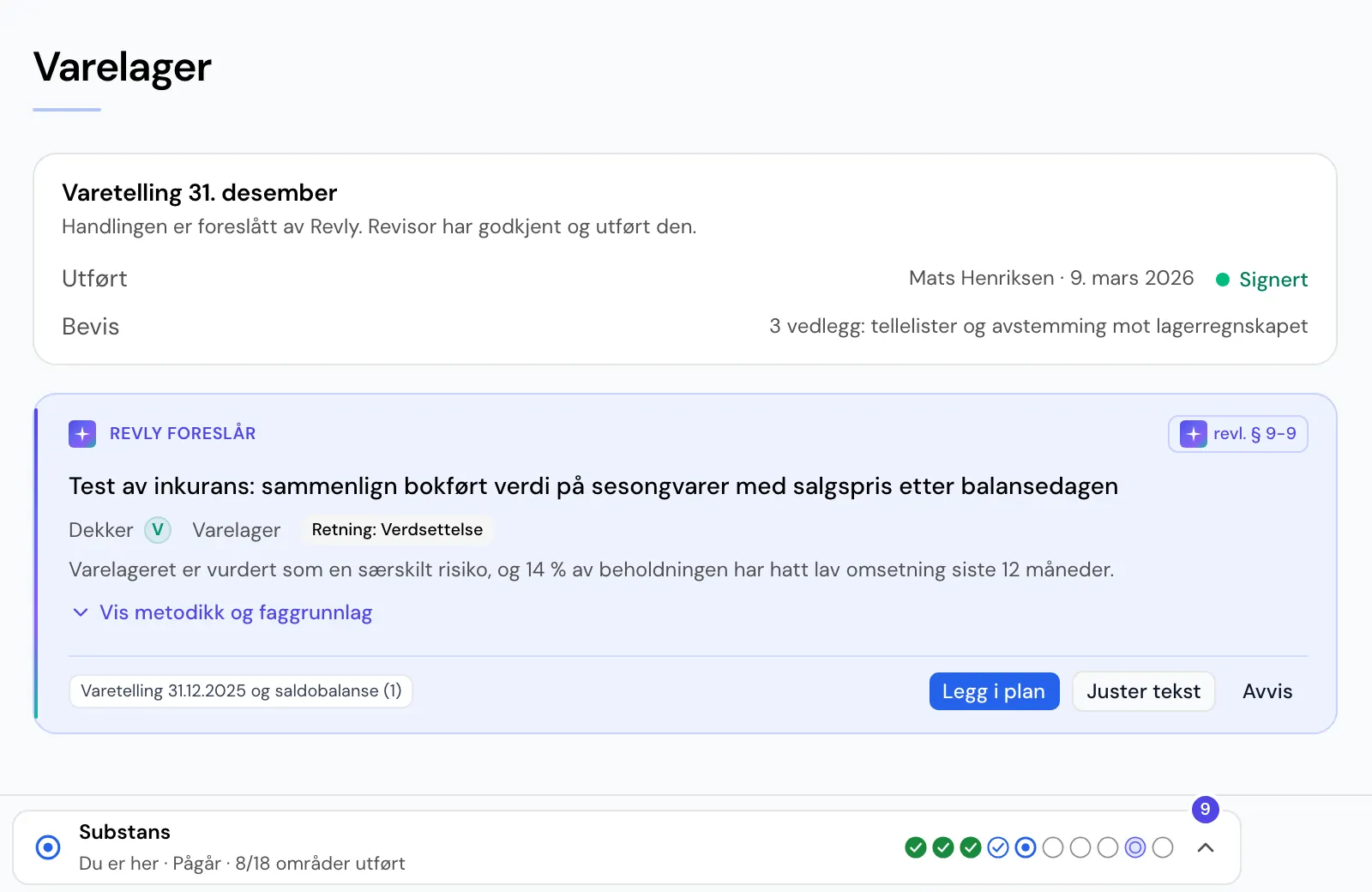The height and width of the screenshot is (892, 1372).
Task: Add the suggestion with Legg i plan
Action: (x=994, y=691)
